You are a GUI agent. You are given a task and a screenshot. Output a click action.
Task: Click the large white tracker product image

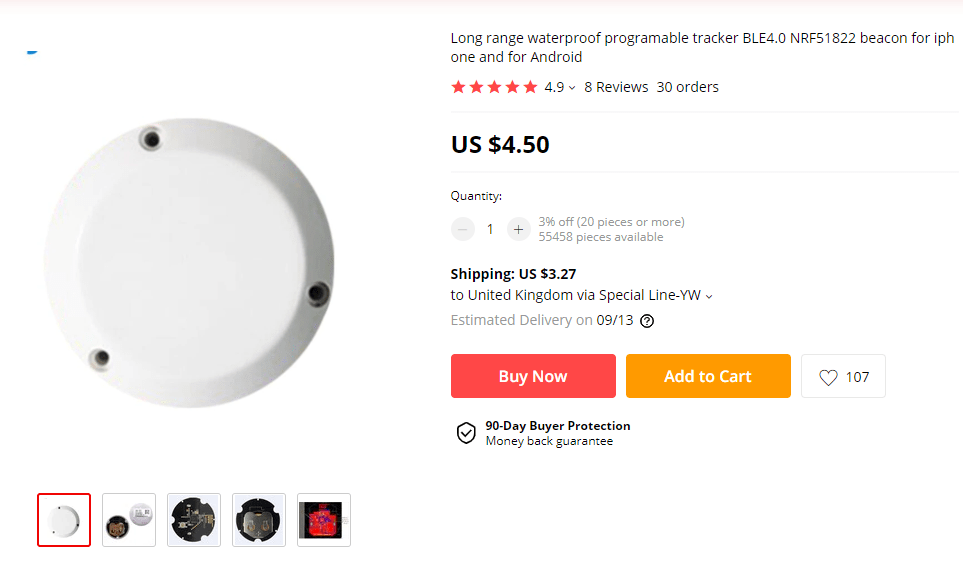pyautogui.click(x=190, y=265)
